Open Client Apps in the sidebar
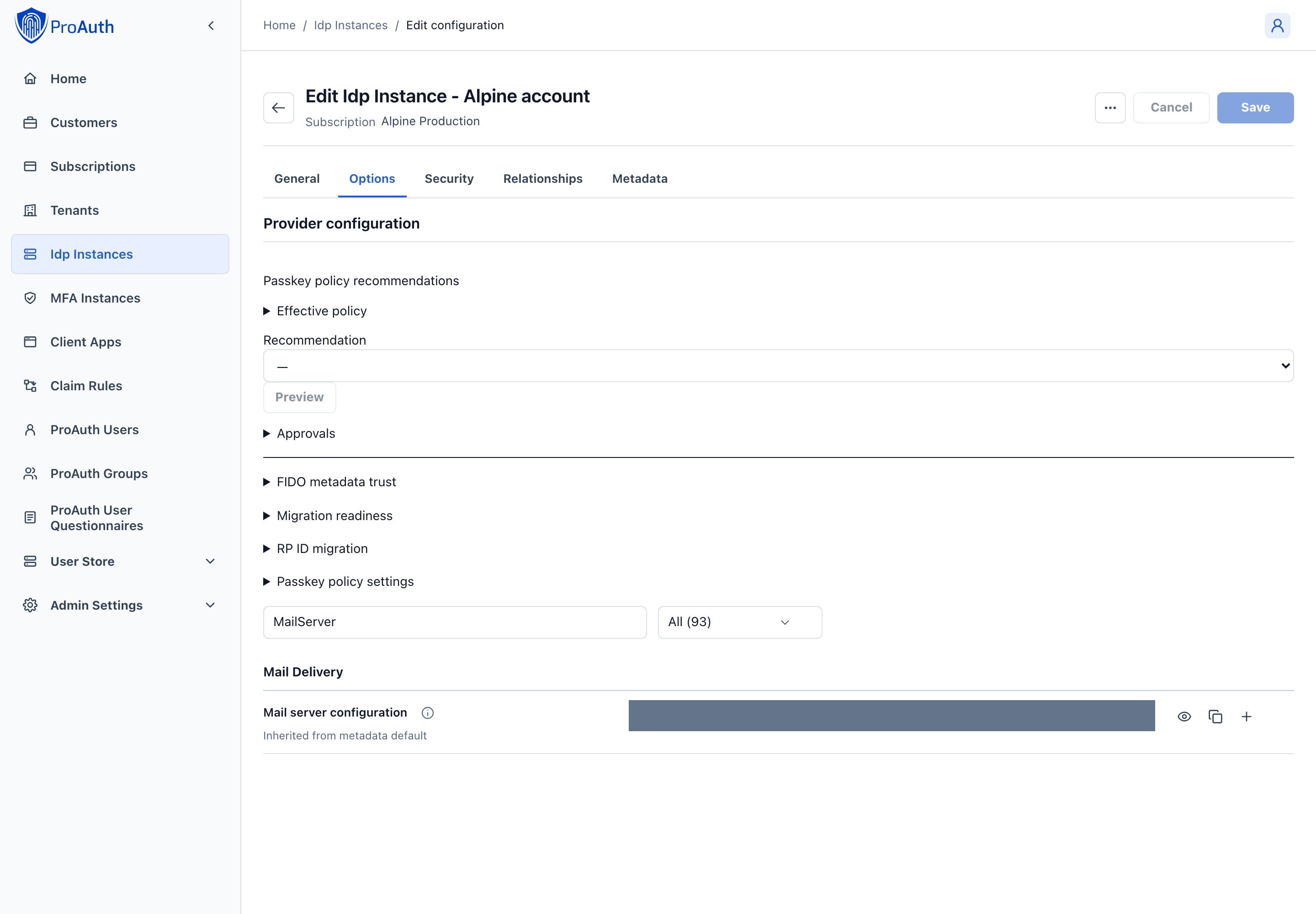Image resolution: width=1316 pixels, height=914 pixels. [120, 342]
